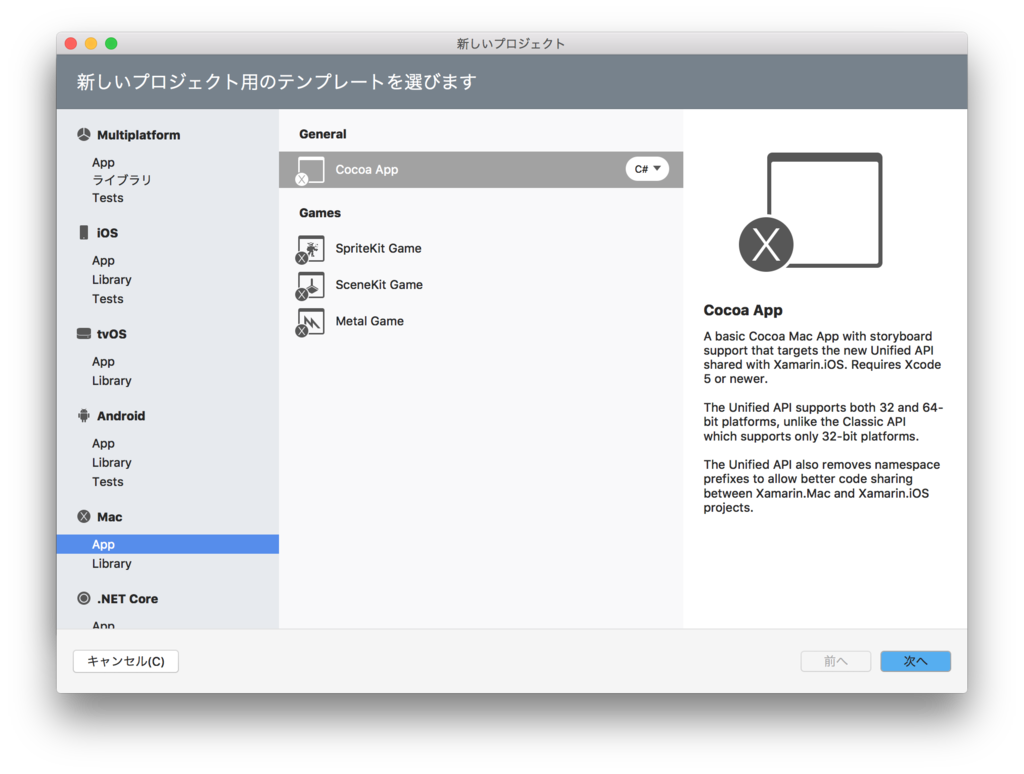Click the Cocoa App title in description
The image size is (1024, 774).
click(x=743, y=310)
